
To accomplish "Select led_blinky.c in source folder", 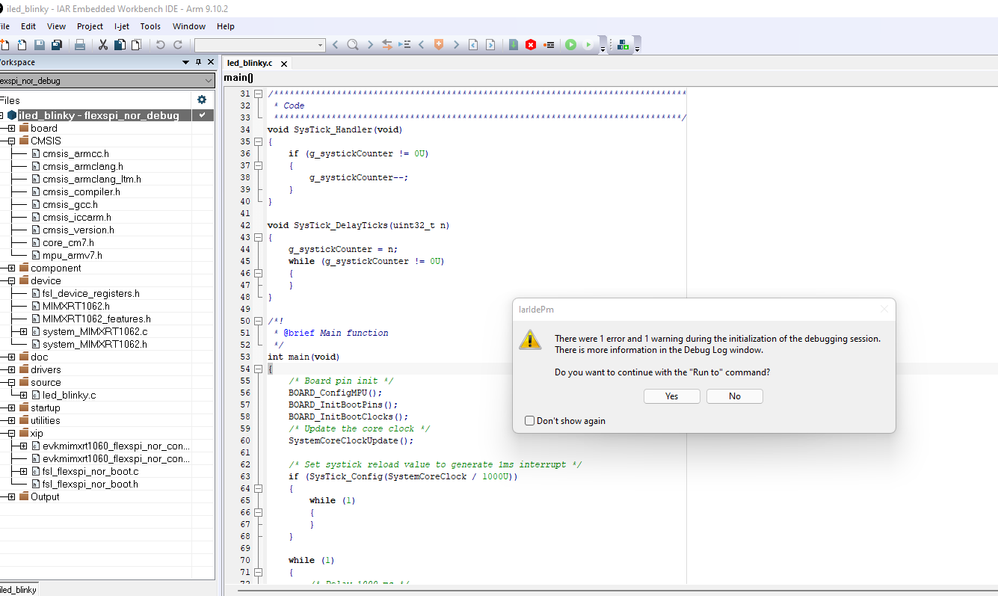I will pos(69,395).
